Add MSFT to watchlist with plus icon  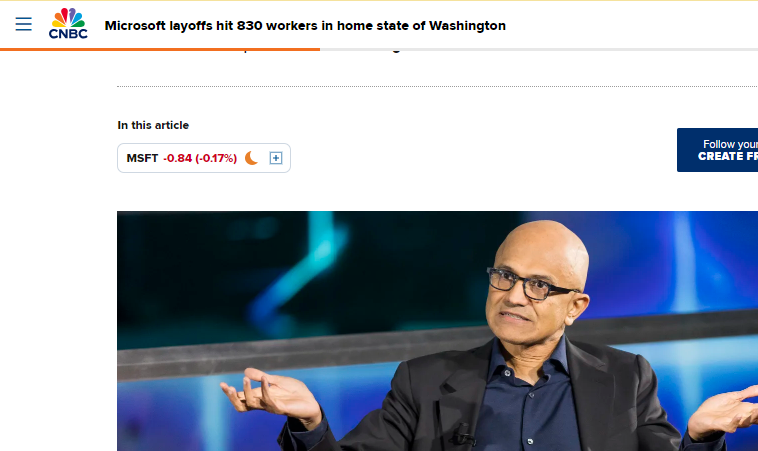point(276,158)
